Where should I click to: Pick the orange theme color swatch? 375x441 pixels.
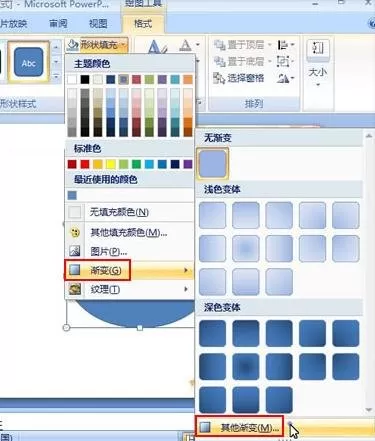pos(188,79)
